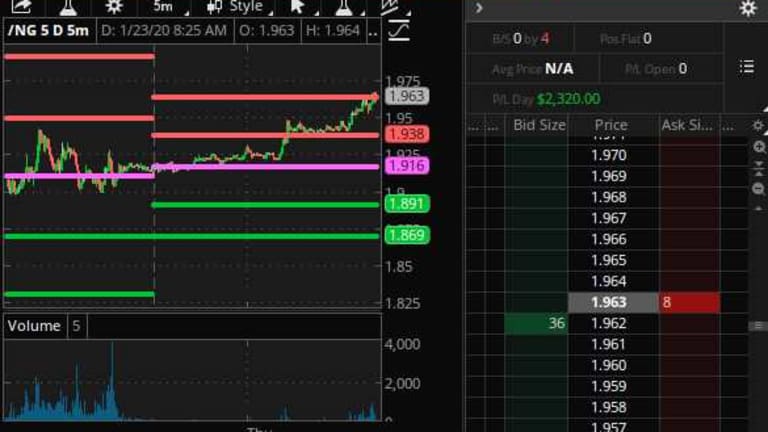768x432 pixels.
Task: Click the 1.964 price row
Action: click(608, 282)
